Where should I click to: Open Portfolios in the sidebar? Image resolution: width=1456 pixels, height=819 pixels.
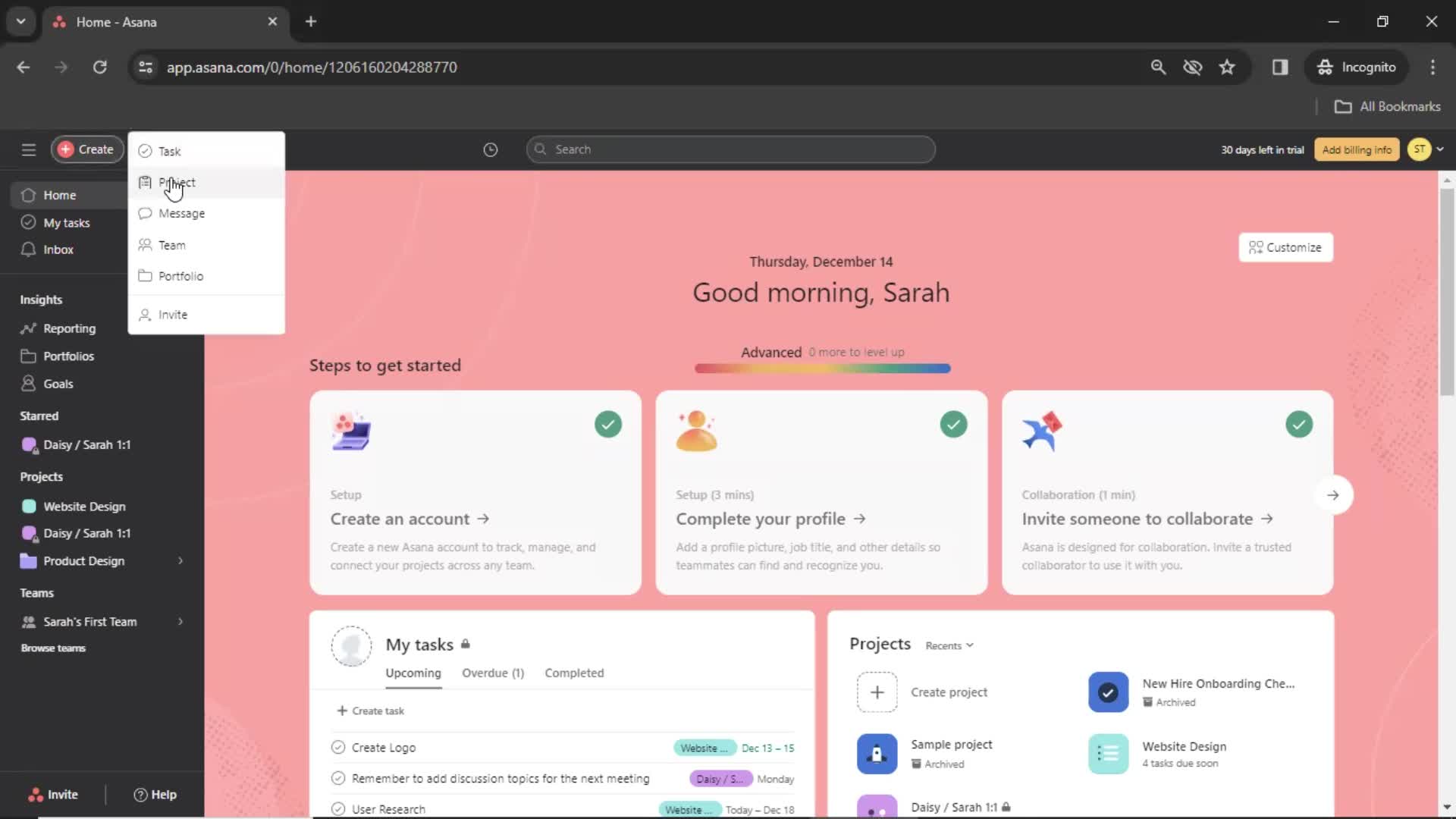[68, 356]
